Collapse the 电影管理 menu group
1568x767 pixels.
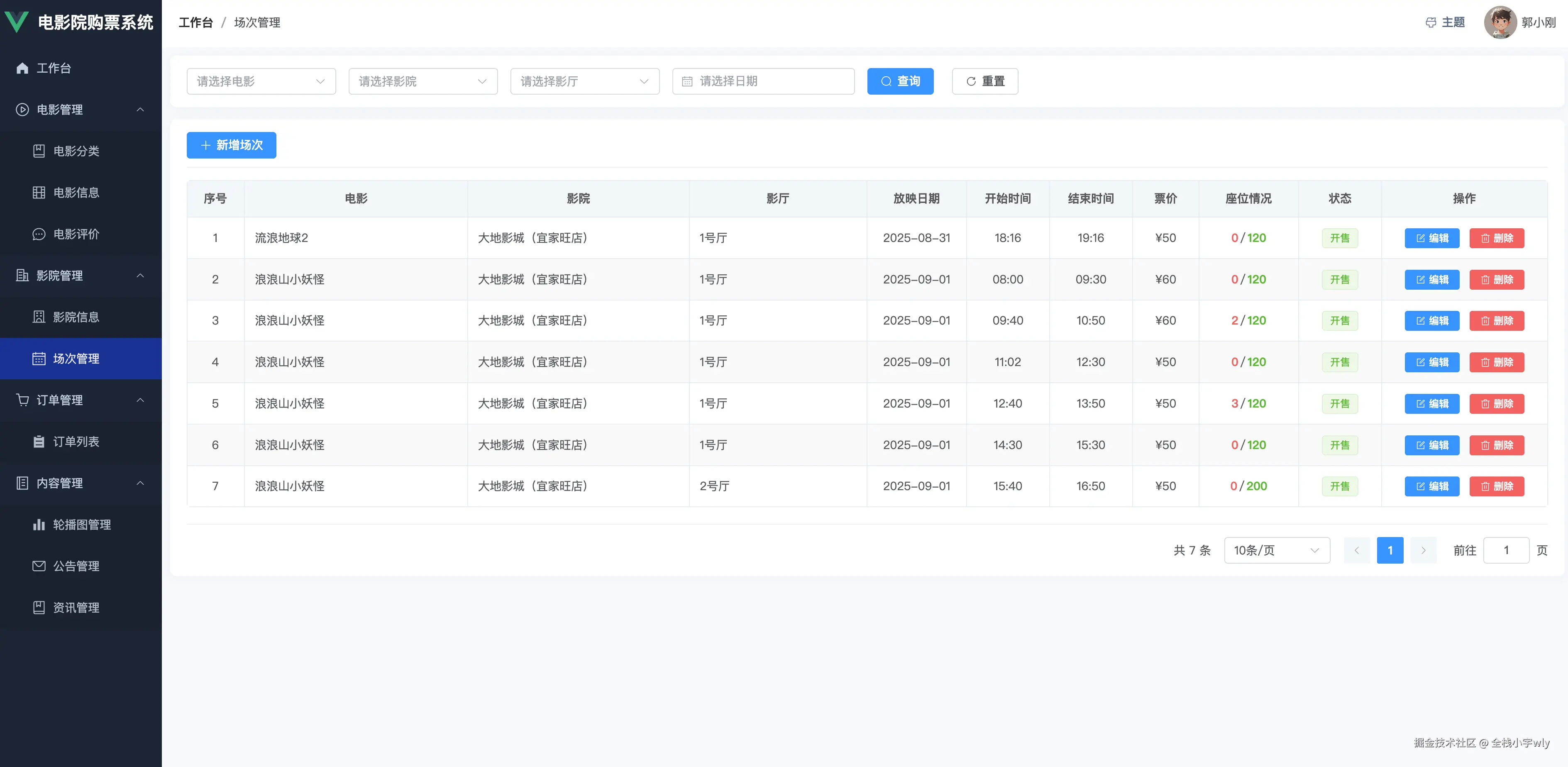point(141,110)
